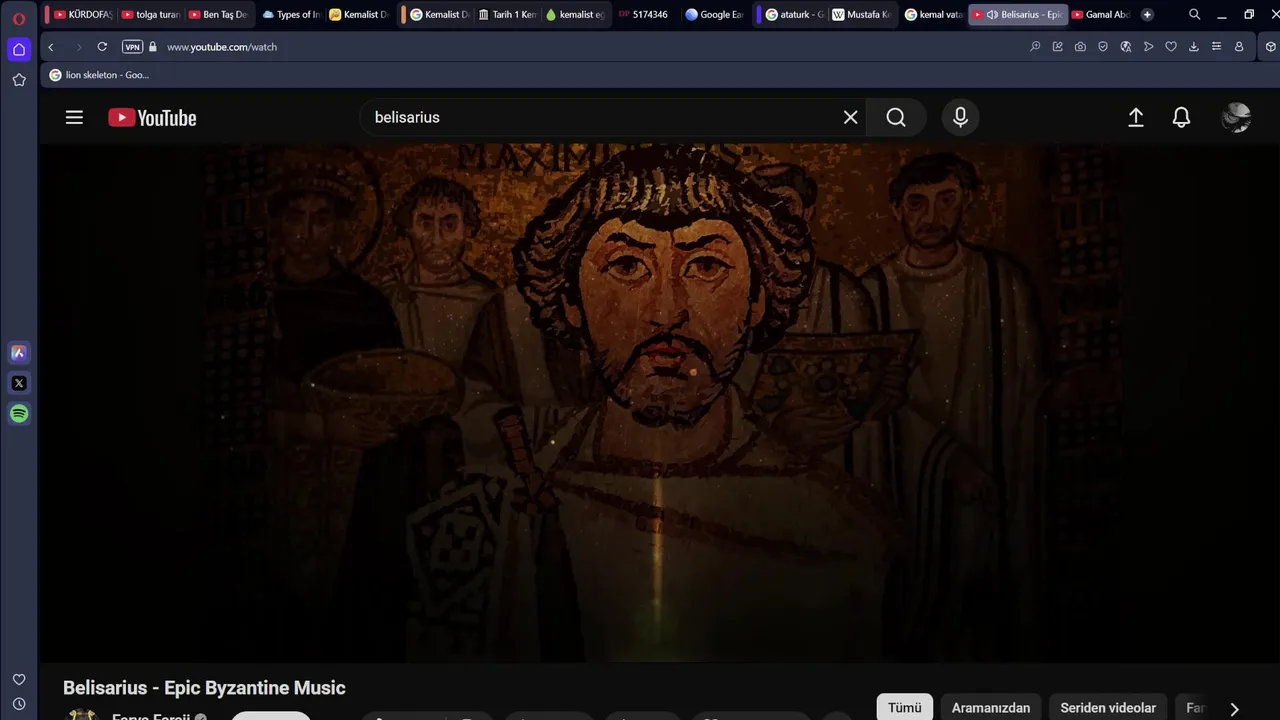1280x720 pixels.
Task: Start voice search with microphone icon
Action: tap(960, 117)
